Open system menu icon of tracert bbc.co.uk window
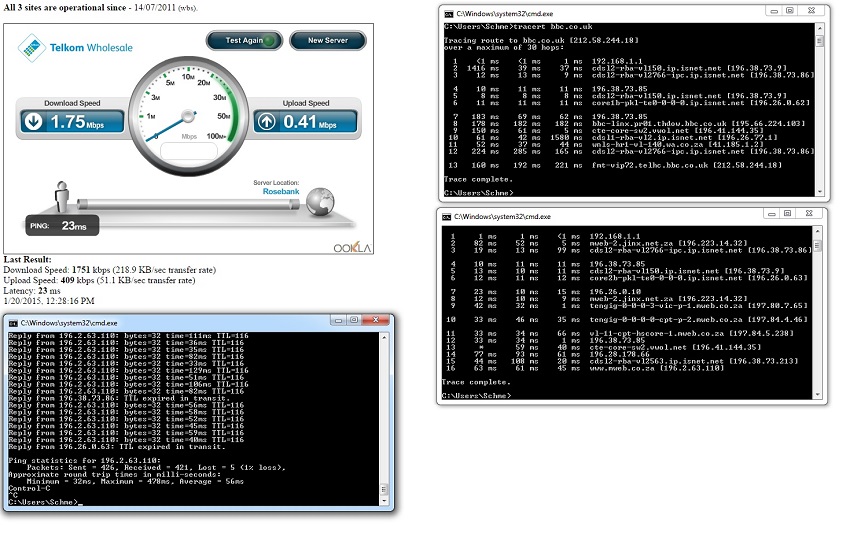Image resolution: width=850 pixels, height=545 pixels. coord(448,13)
